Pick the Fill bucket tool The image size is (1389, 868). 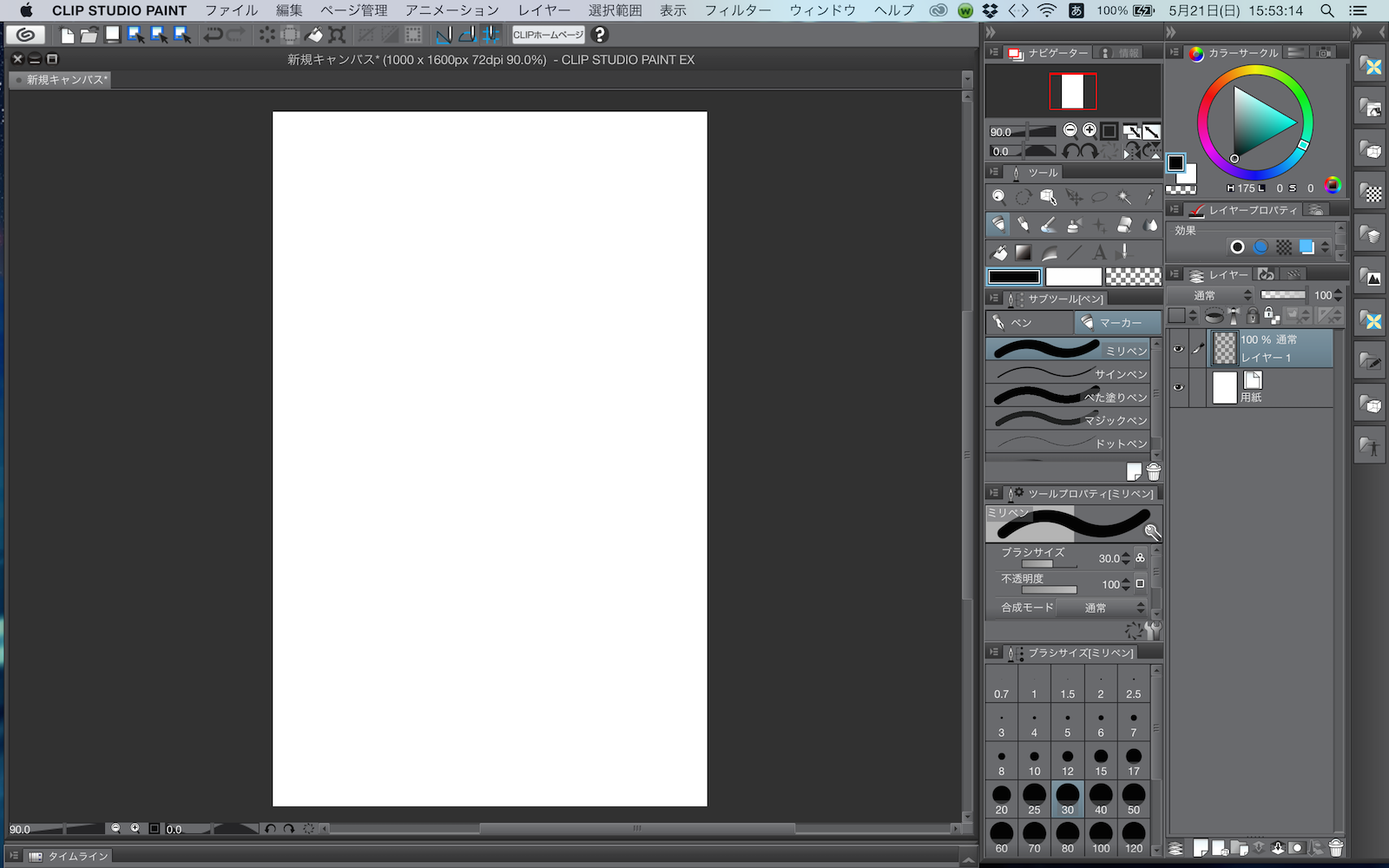click(999, 253)
